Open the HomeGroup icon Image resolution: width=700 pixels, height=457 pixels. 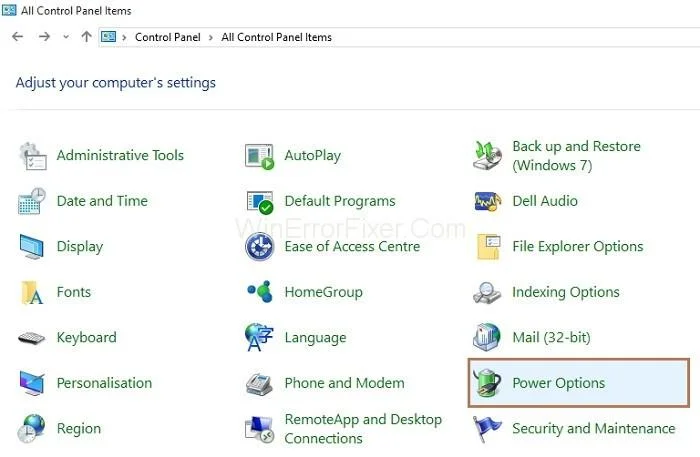260,292
